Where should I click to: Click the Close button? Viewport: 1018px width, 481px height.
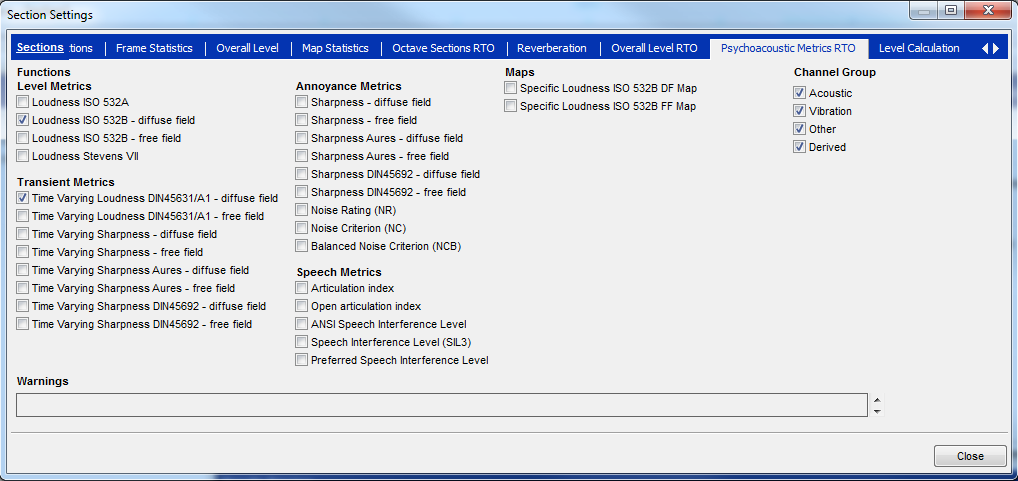click(969, 456)
